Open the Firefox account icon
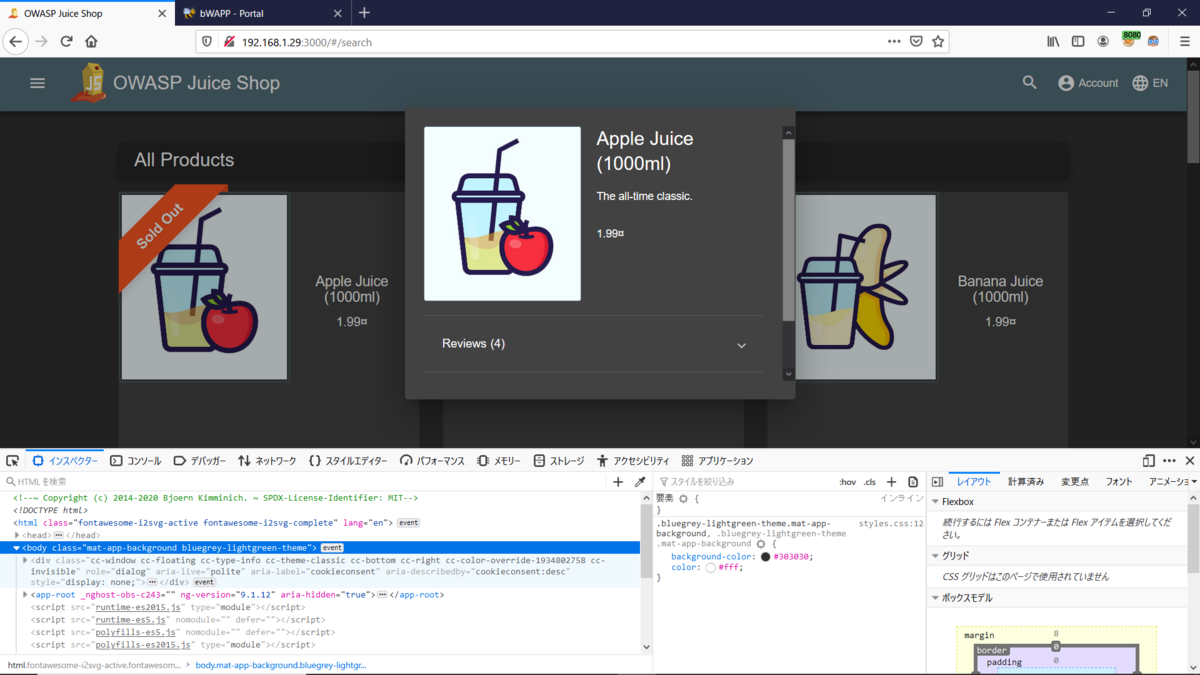Image resolution: width=1200 pixels, height=675 pixels. click(1103, 42)
